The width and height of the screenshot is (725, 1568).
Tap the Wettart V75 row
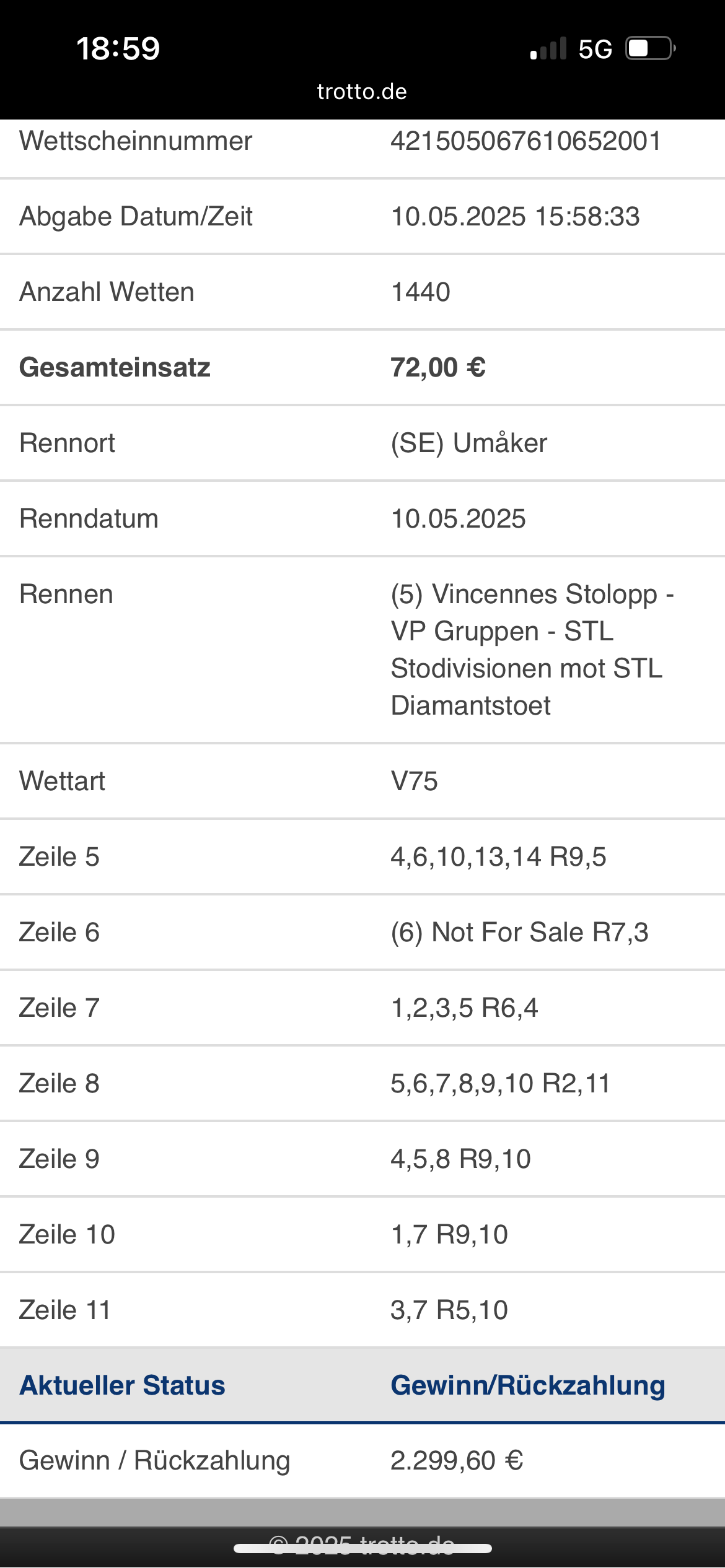point(362,782)
